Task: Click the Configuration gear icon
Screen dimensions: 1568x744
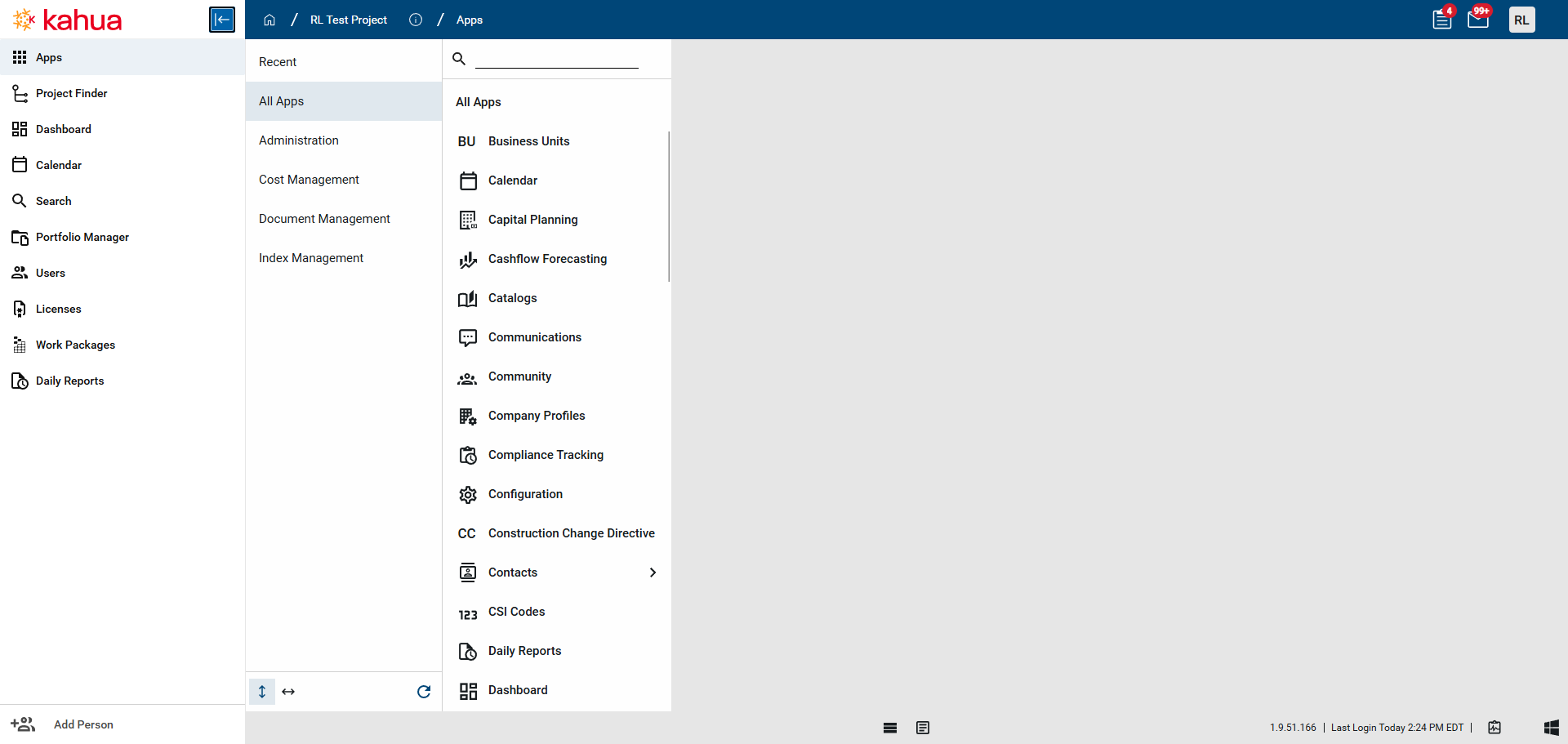Action: [x=467, y=494]
